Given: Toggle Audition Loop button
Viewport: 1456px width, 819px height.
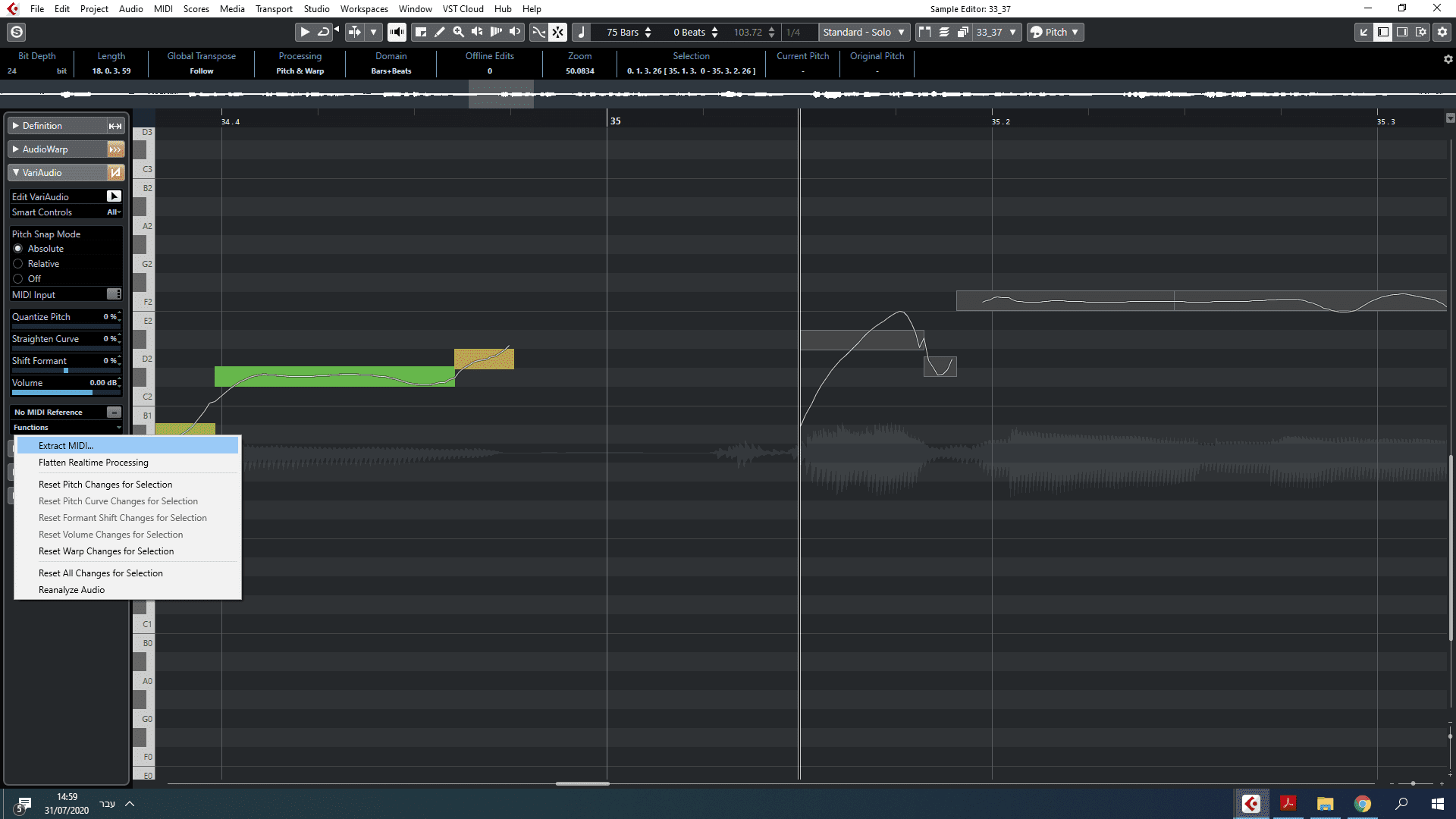Looking at the screenshot, I should [324, 32].
